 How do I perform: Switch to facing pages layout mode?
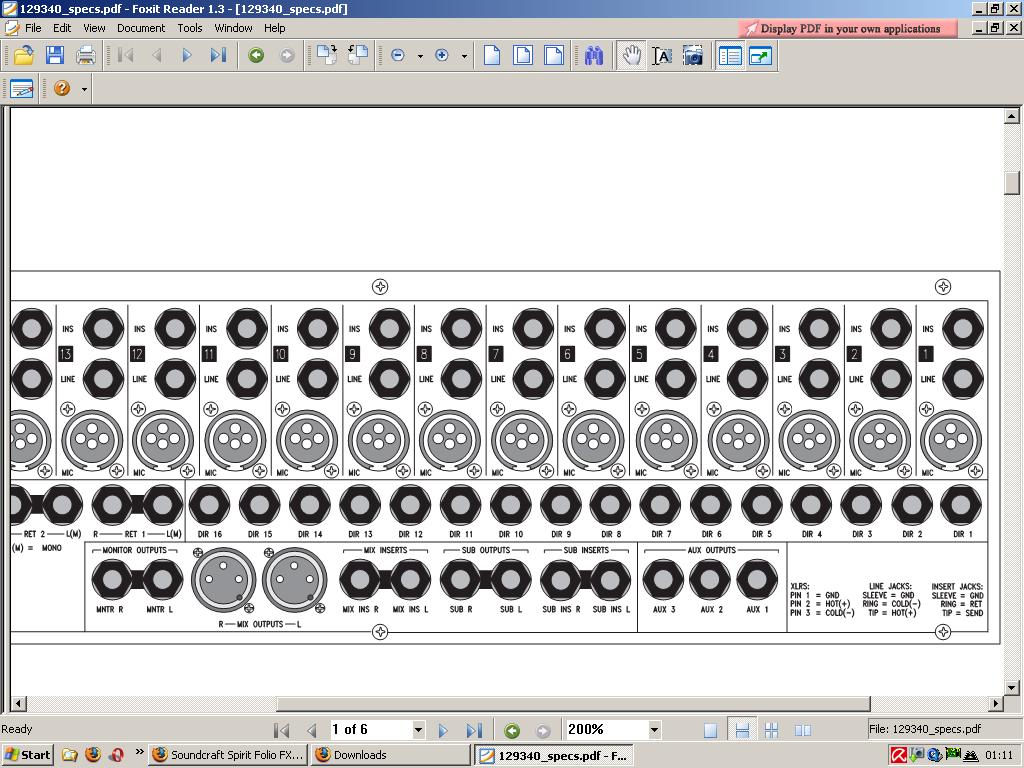tap(803, 730)
